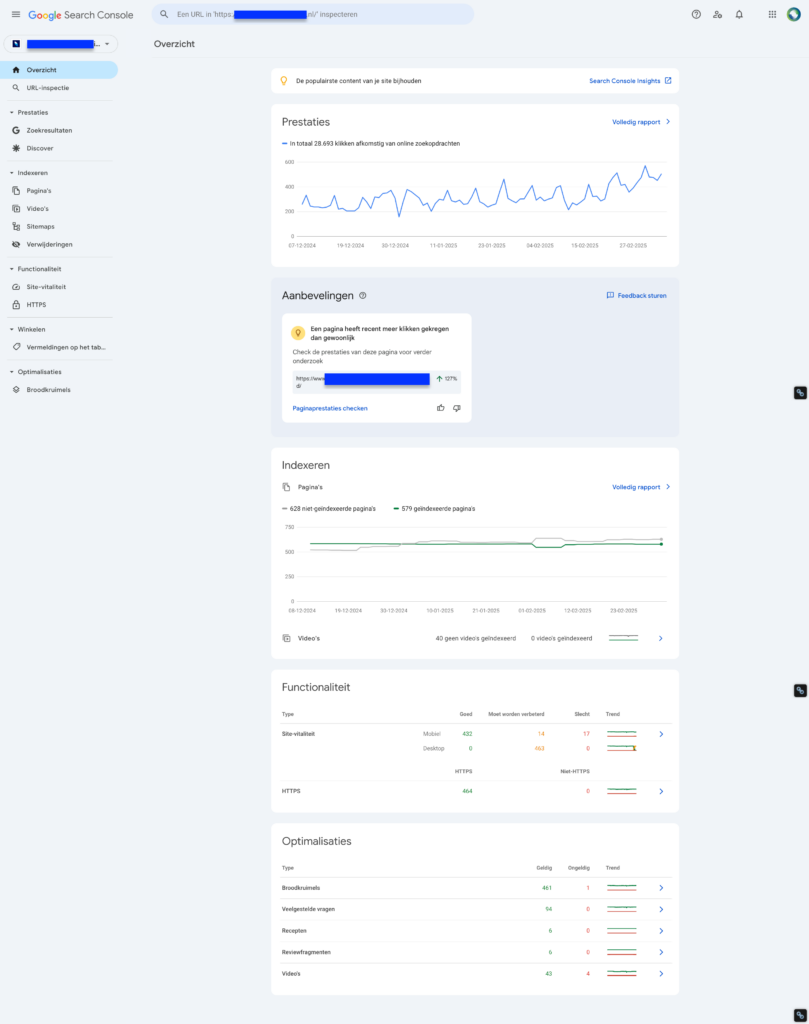809x1024 pixels.
Task: Open the property selector dropdown
Action: click(61, 44)
